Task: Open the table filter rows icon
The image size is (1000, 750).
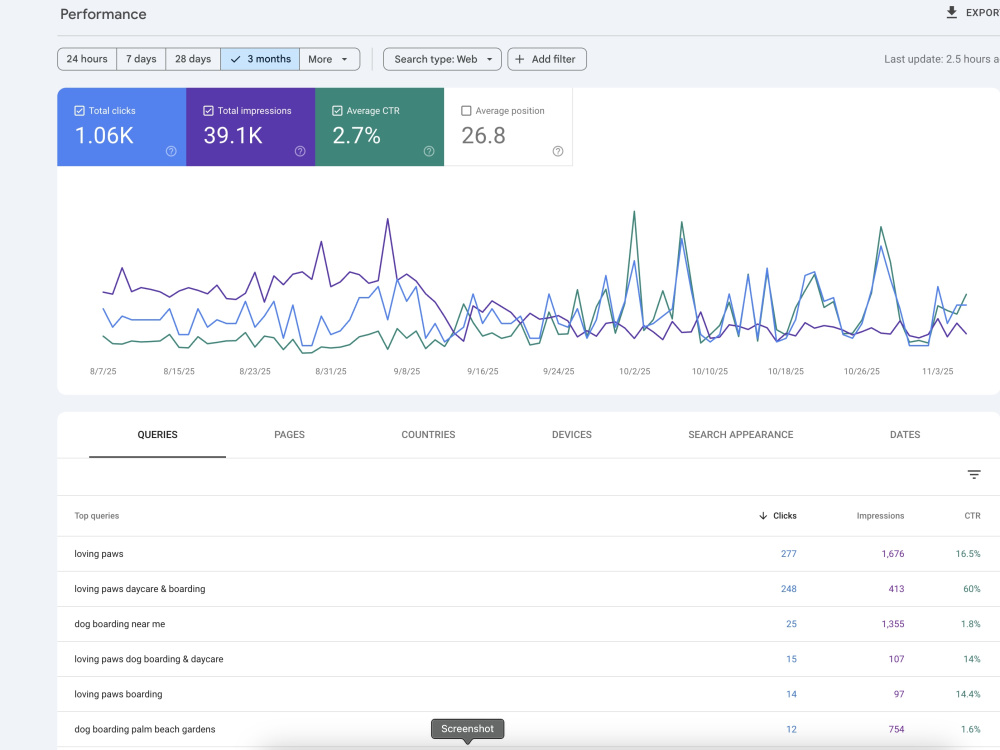Action: (974, 474)
